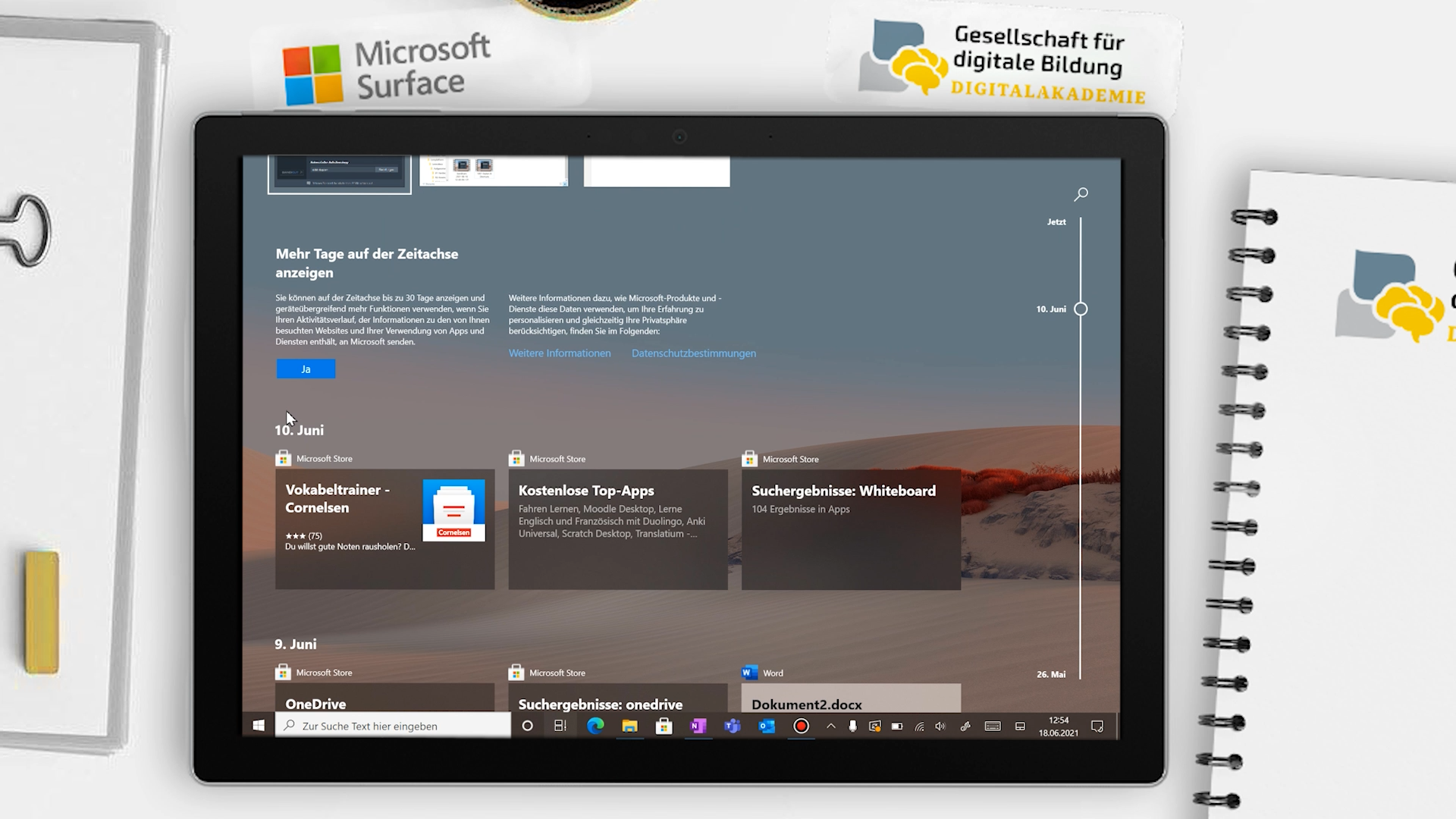
Task: Open Outlook from the taskbar
Action: (x=767, y=726)
